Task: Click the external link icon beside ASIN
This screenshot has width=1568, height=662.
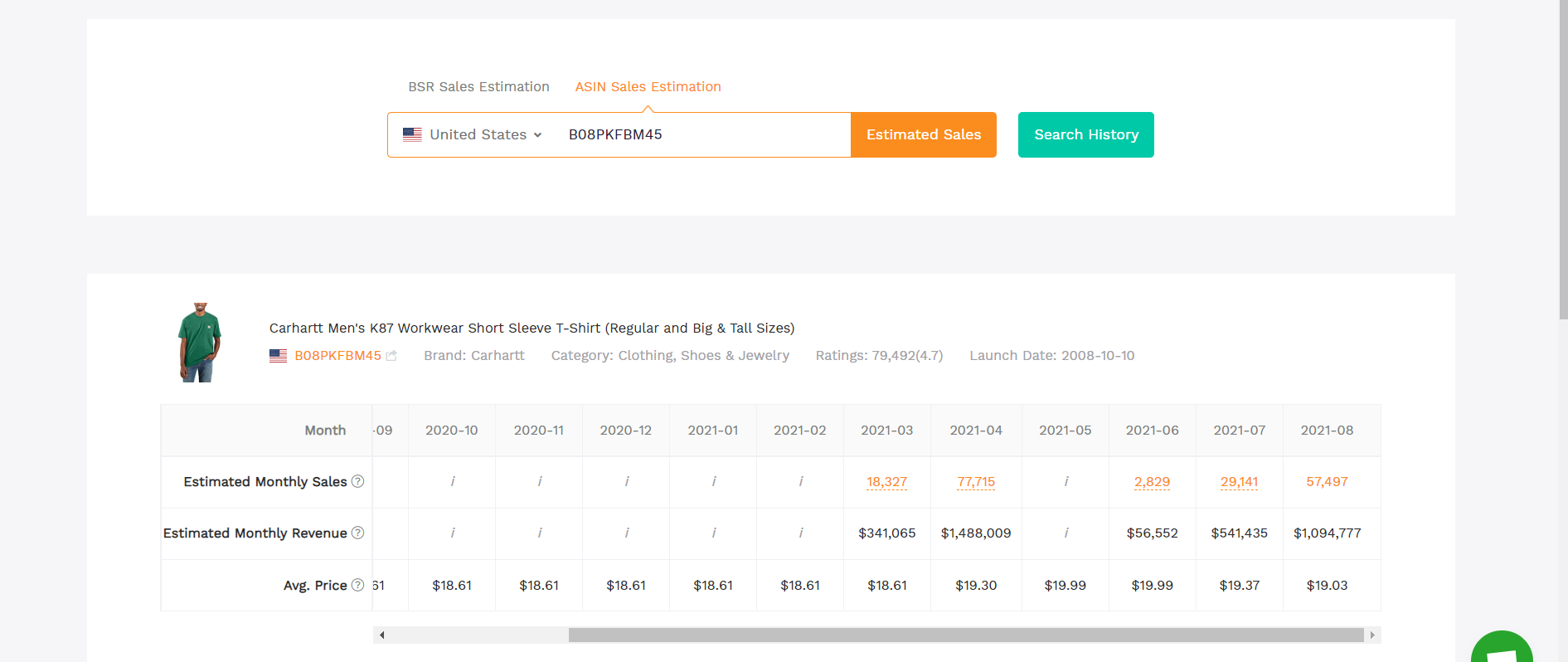Action: coord(391,356)
